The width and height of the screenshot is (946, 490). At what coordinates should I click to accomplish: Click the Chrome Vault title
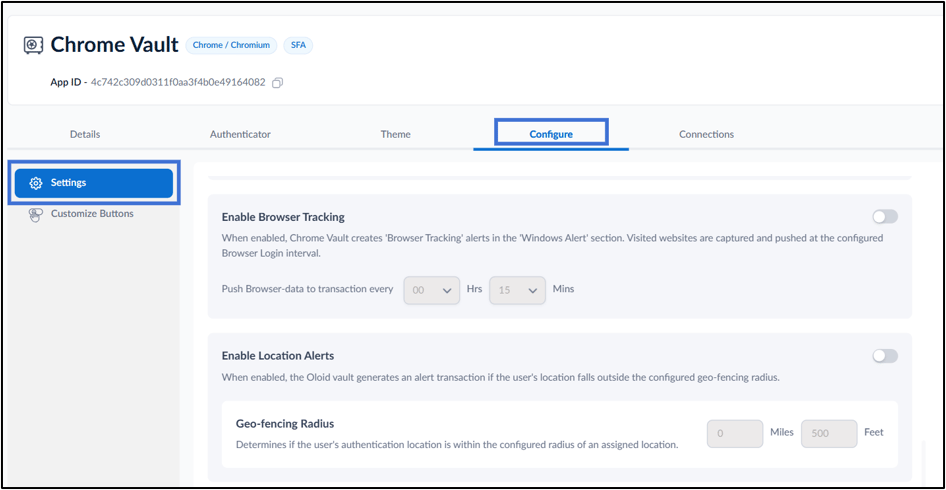point(115,45)
